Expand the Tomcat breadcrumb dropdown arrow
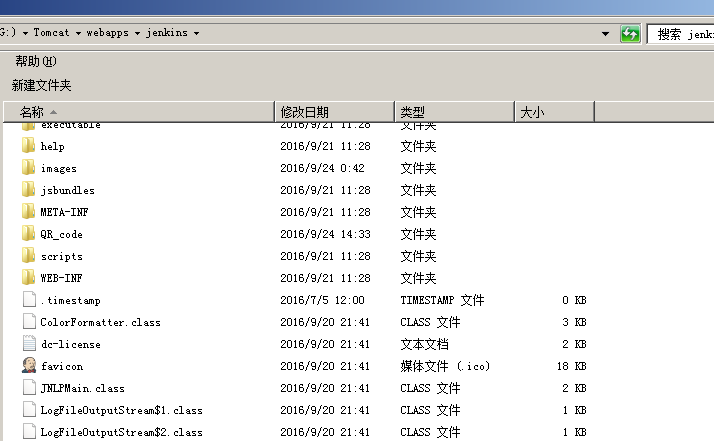The image size is (714, 441). 78,33
